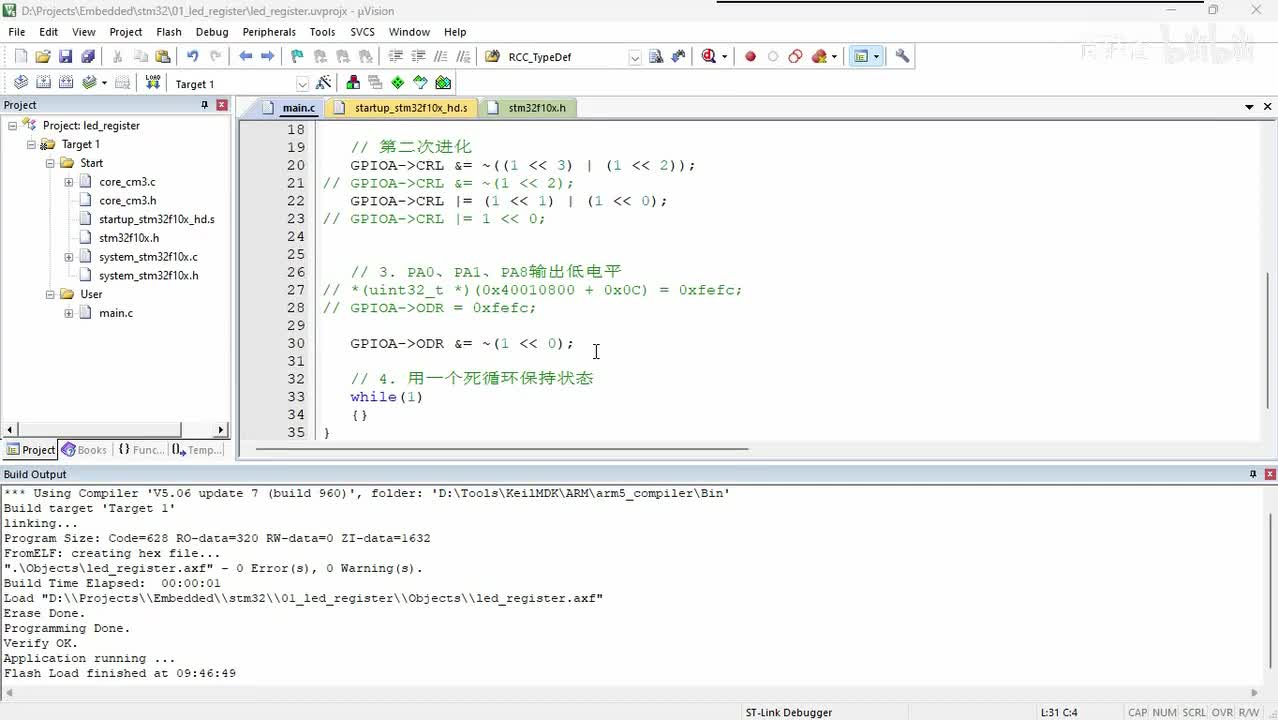Switch to the Templates panel tab

point(197,450)
